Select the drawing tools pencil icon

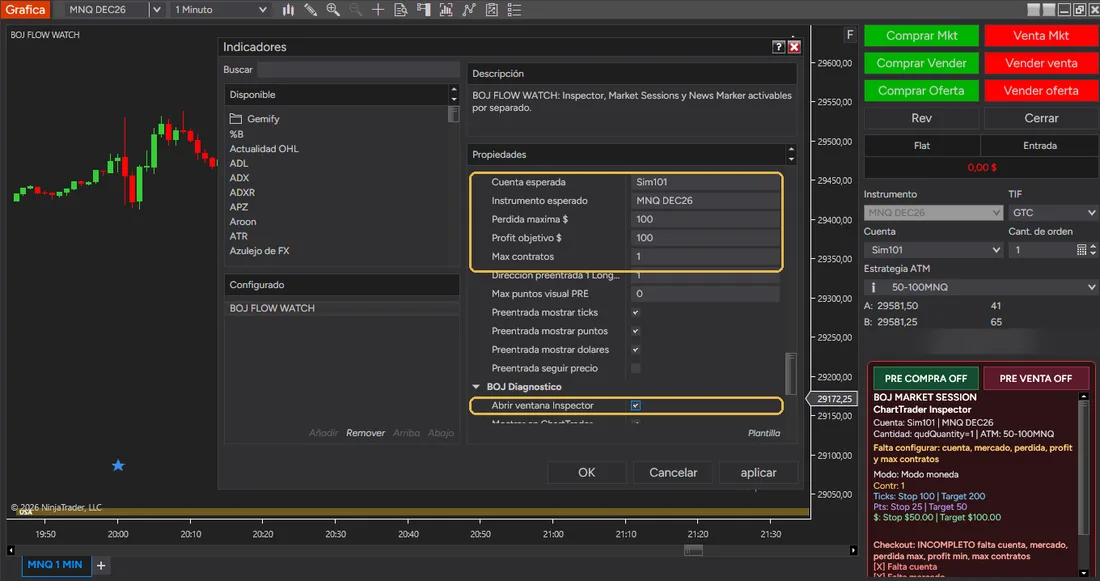tap(311, 10)
